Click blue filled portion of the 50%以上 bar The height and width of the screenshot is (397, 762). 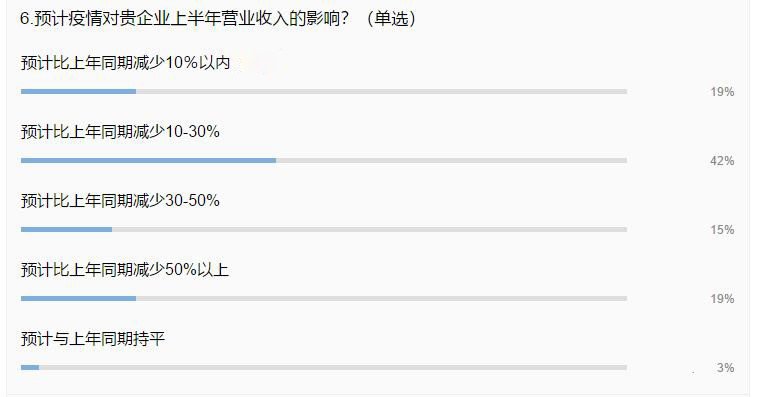click(x=78, y=298)
